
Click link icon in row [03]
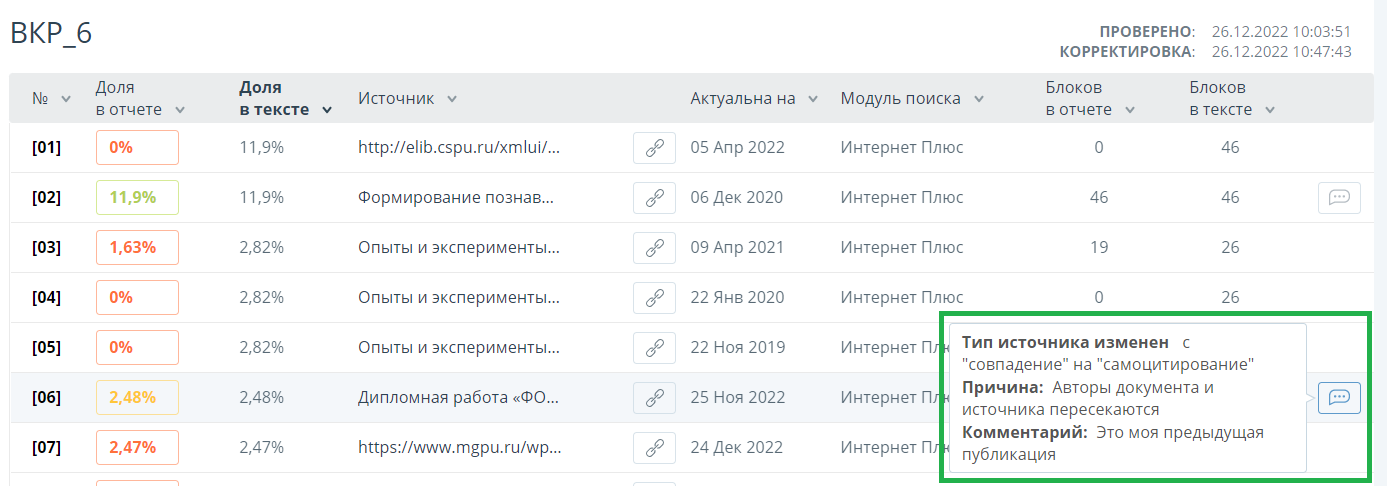point(654,247)
